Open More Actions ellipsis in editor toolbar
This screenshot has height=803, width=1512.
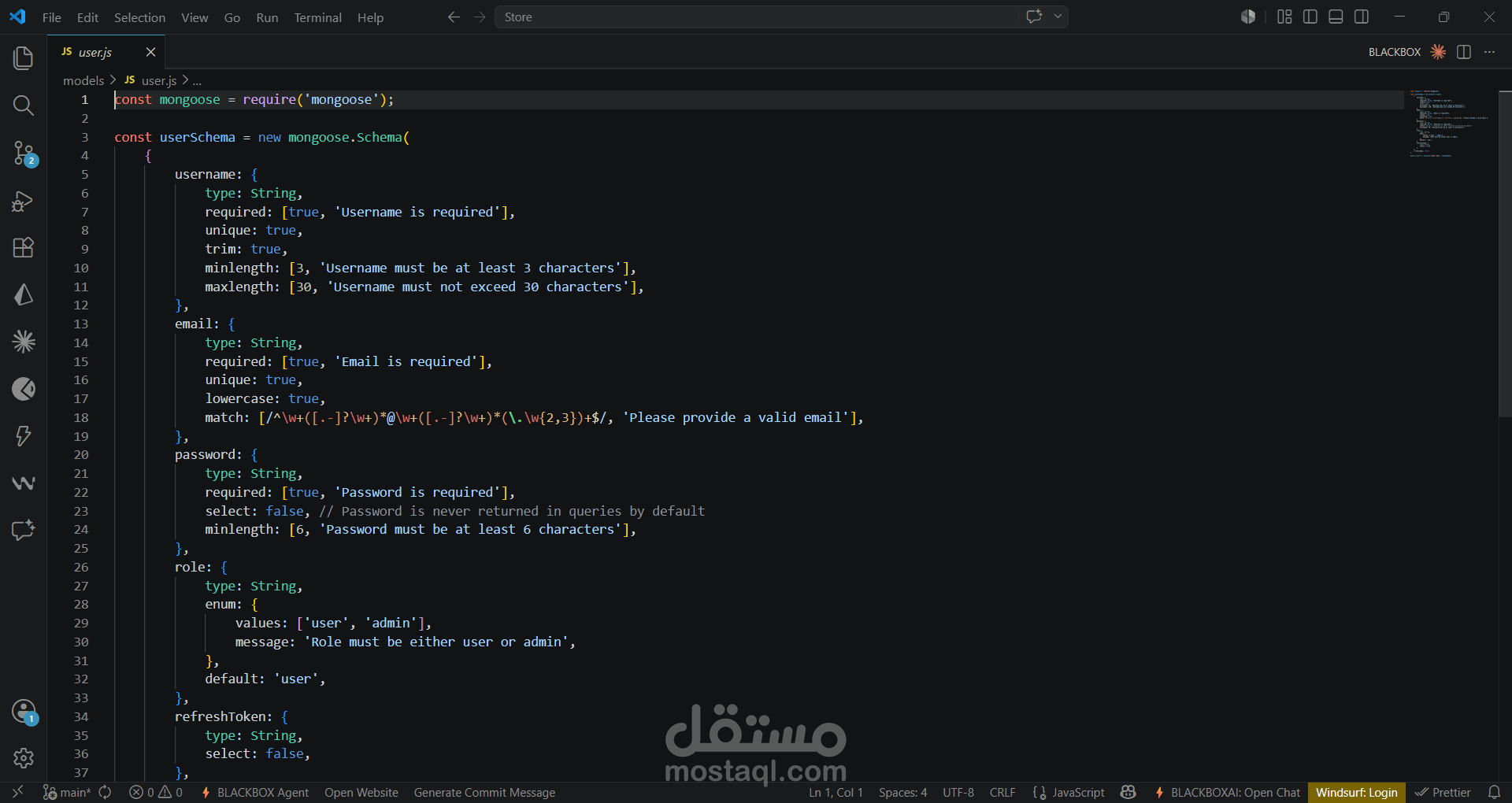pyautogui.click(x=1489, y=52)
